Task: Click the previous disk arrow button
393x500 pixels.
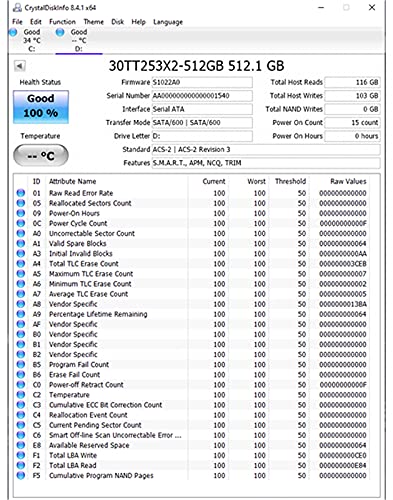Action: click(19, 66)
